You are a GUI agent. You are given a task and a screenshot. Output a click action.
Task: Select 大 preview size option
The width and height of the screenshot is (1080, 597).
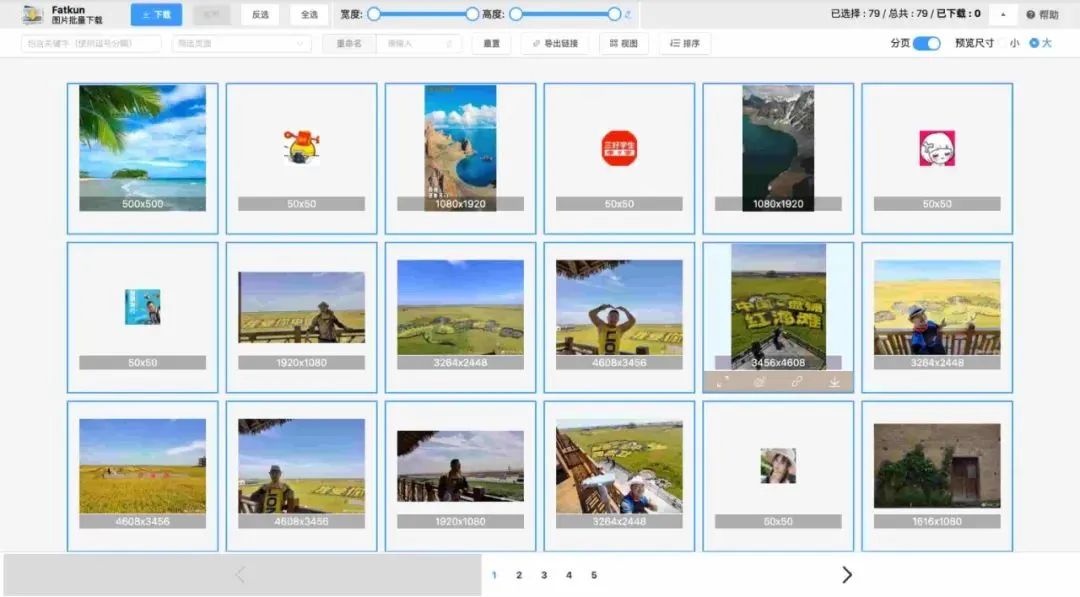pyautogui.click(x=1048, y=43)
